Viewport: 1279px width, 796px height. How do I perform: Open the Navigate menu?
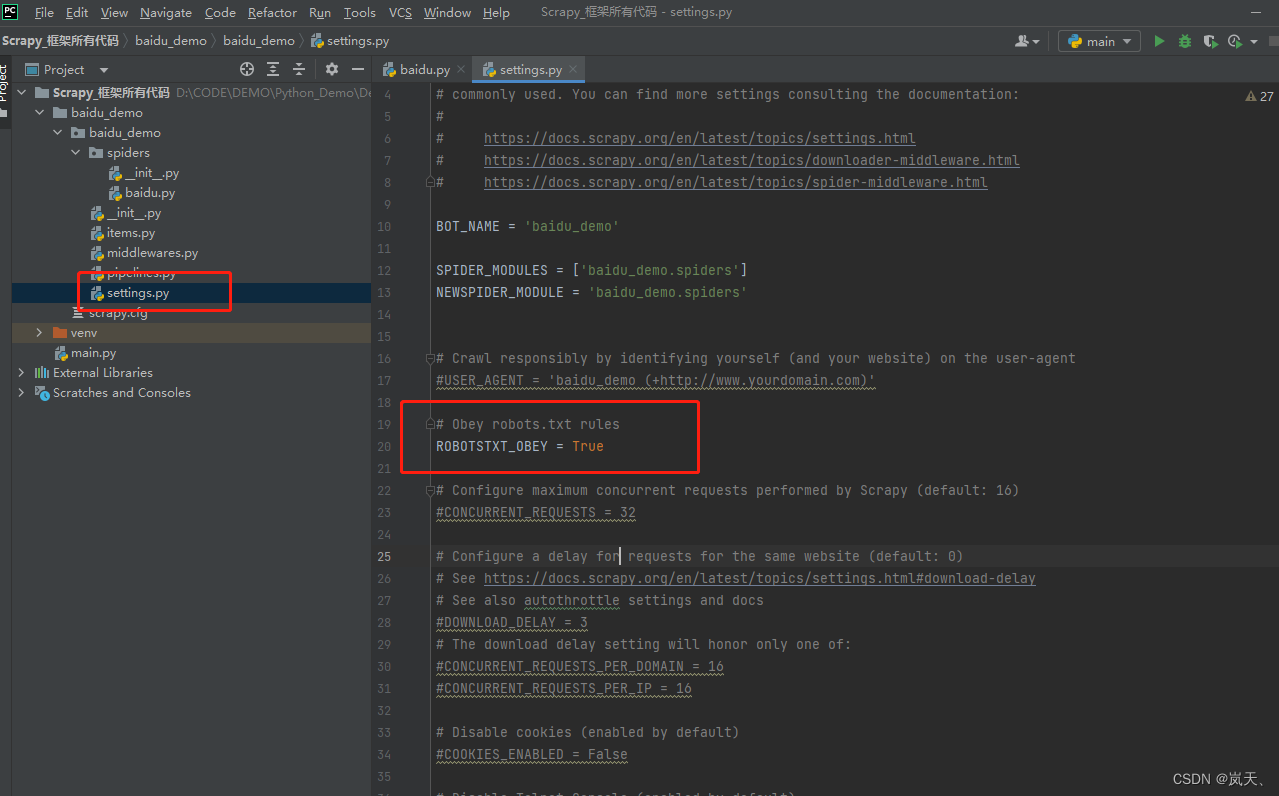[166, 13]
